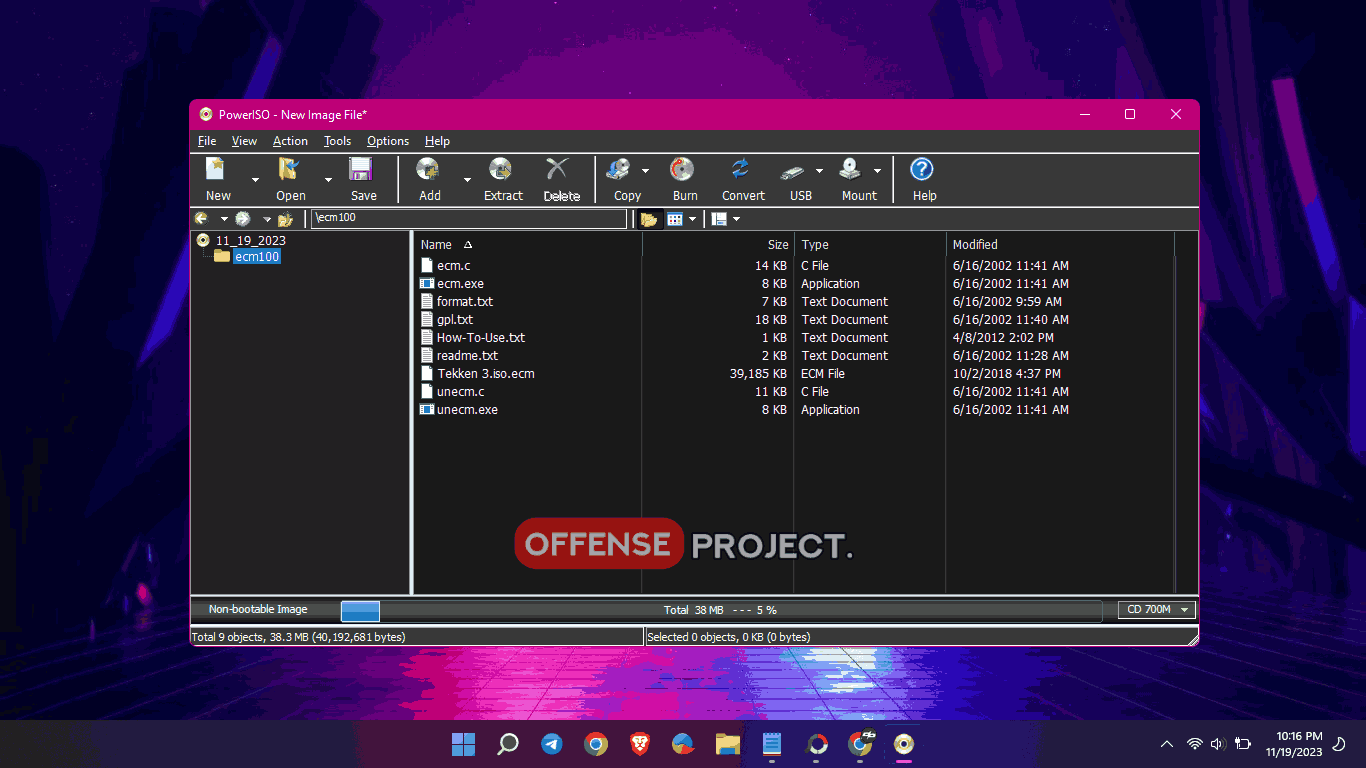Save the image with the floppy icon
Screen dimensions: 1366x768
coord(361,169)
